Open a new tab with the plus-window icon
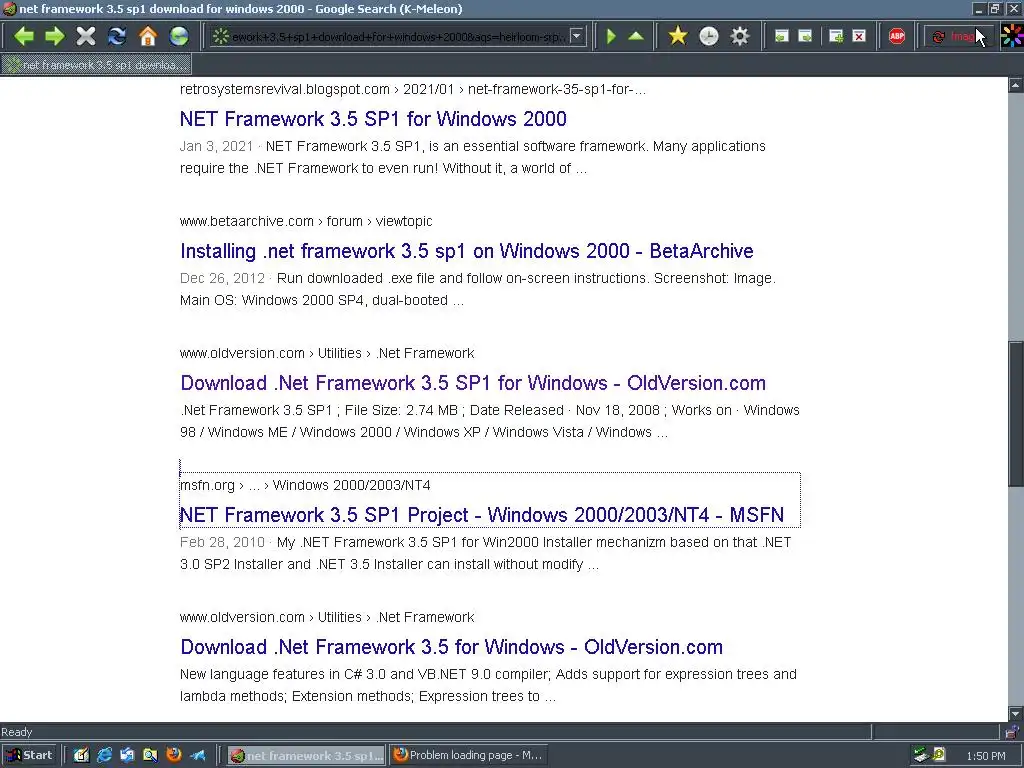 (x=836, y=36)
